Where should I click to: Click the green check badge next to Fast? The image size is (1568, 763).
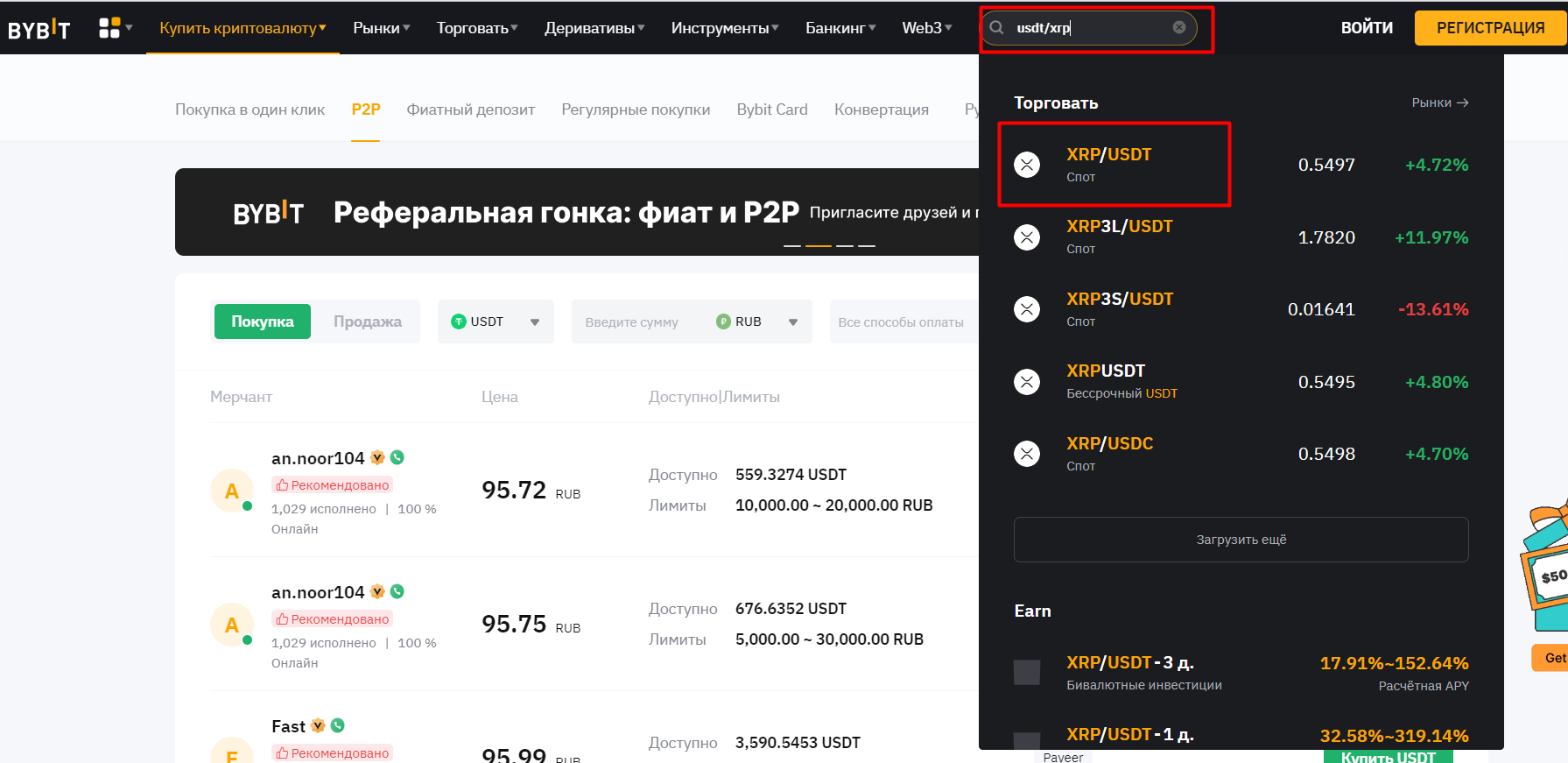coord(338,725)
